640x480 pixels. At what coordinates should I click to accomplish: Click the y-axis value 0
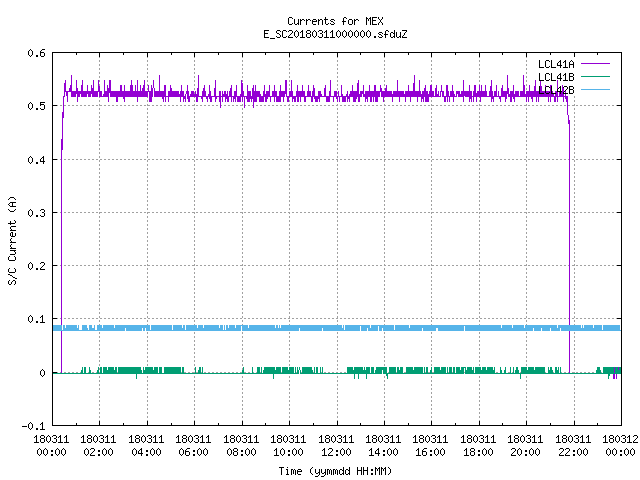pyautogui.click(x=42, y=373)
